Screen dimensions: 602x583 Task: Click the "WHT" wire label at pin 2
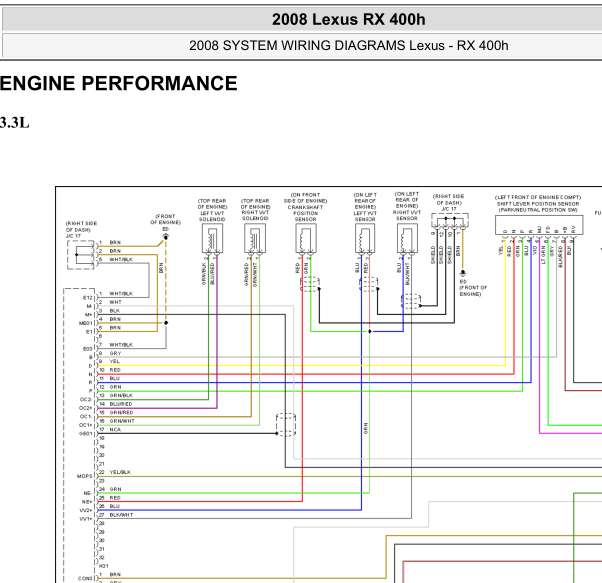tap(115, 302)
